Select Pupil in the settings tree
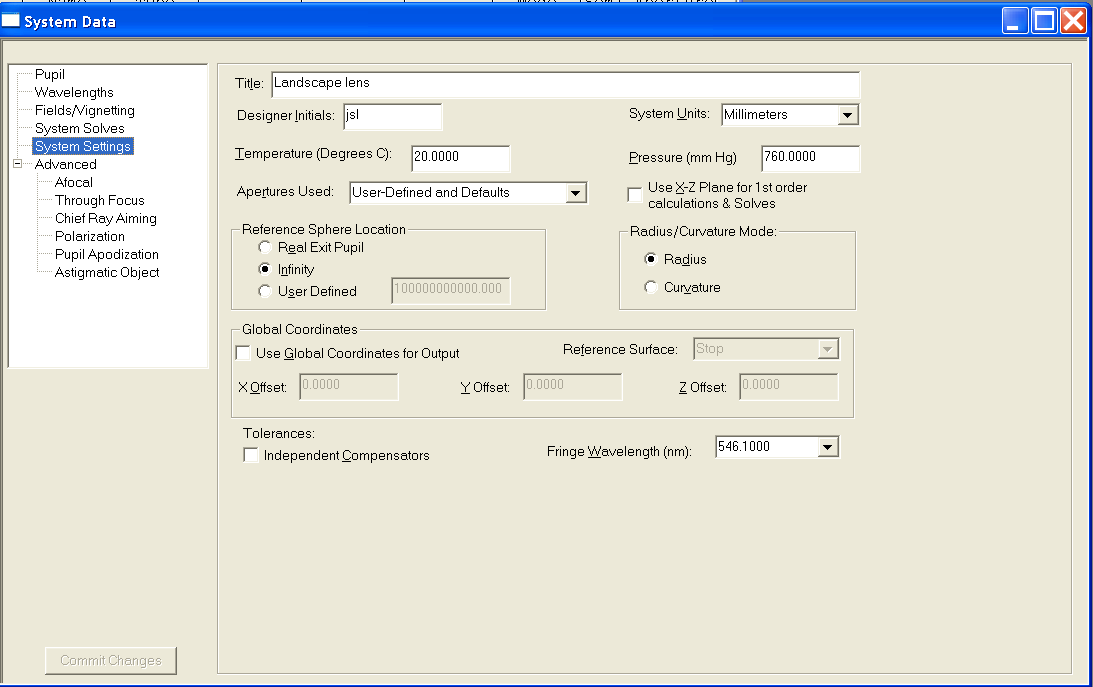 click(50, 75)
